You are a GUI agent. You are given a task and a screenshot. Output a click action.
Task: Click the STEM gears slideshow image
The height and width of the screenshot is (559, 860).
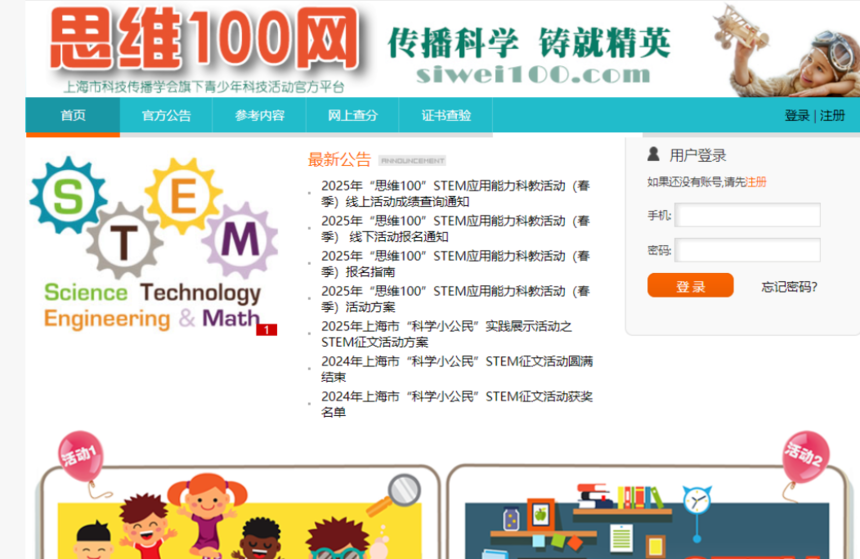tap(154, 244)
